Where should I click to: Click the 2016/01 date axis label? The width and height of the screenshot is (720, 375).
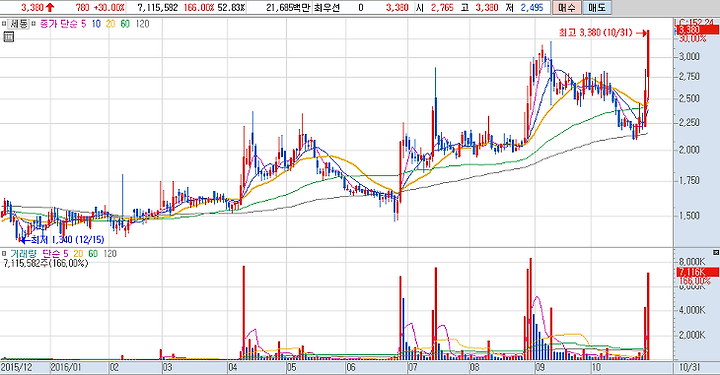[x=65, y=367]
